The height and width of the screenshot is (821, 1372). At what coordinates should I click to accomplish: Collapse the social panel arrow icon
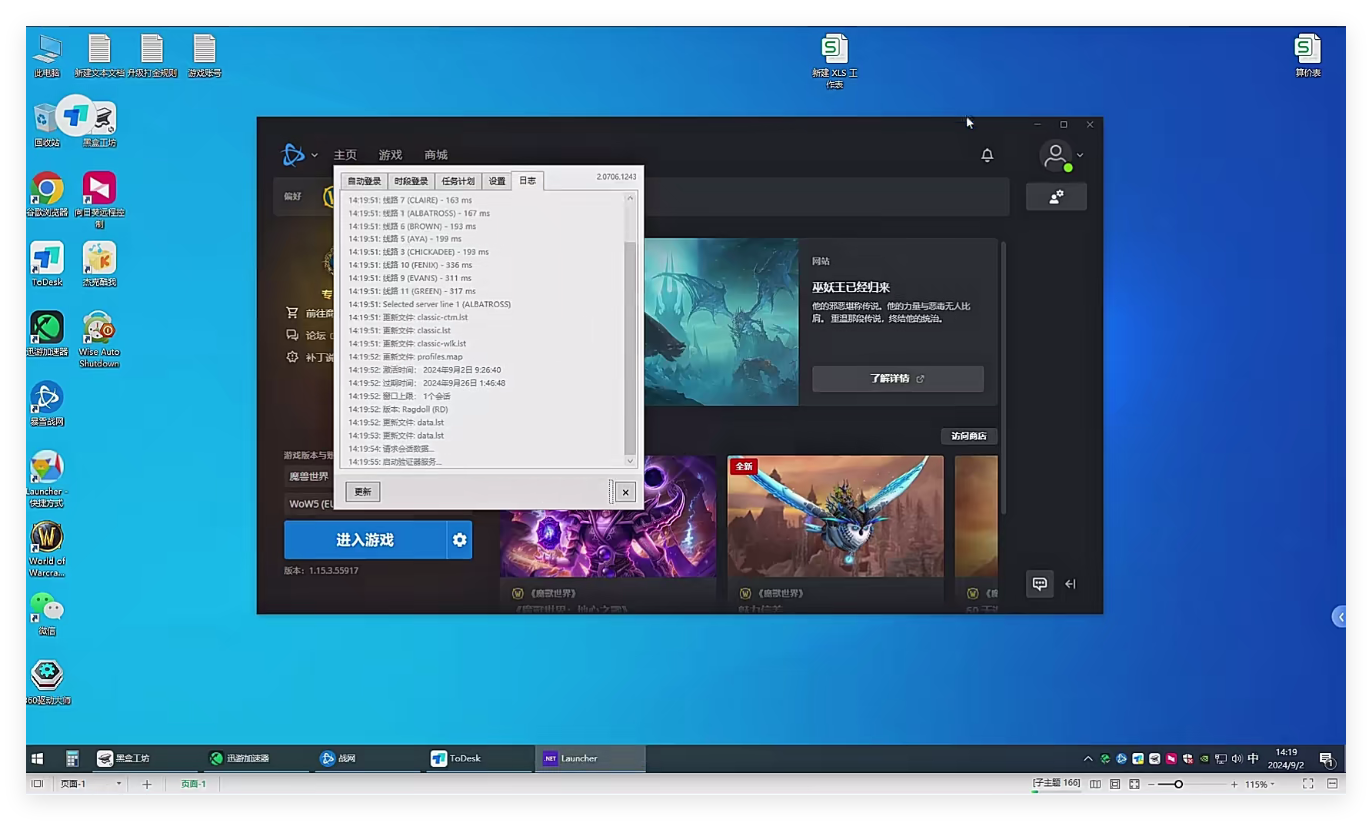[1070, 584]
